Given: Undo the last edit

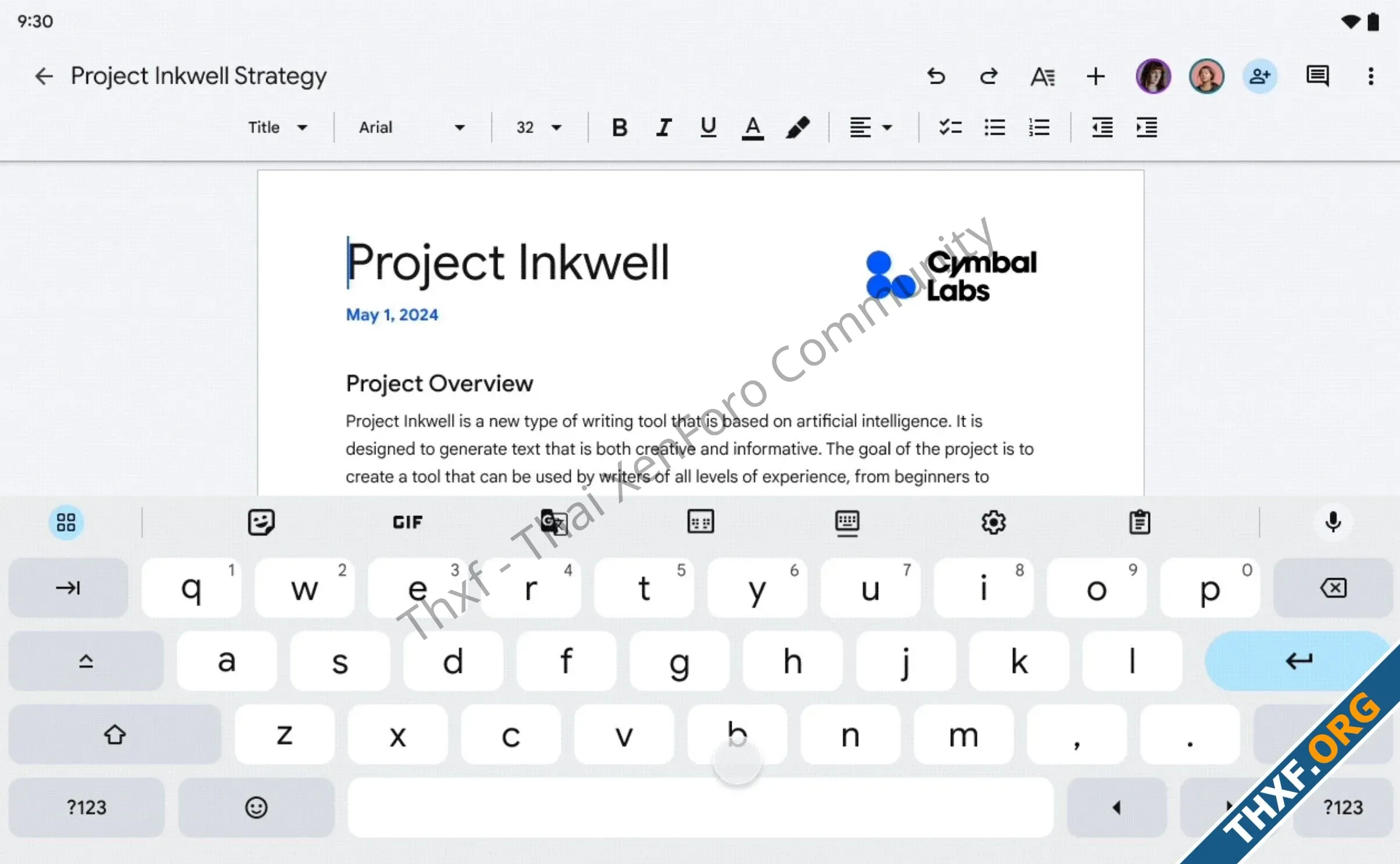Looking at the screenshot, I should [936, 76].
